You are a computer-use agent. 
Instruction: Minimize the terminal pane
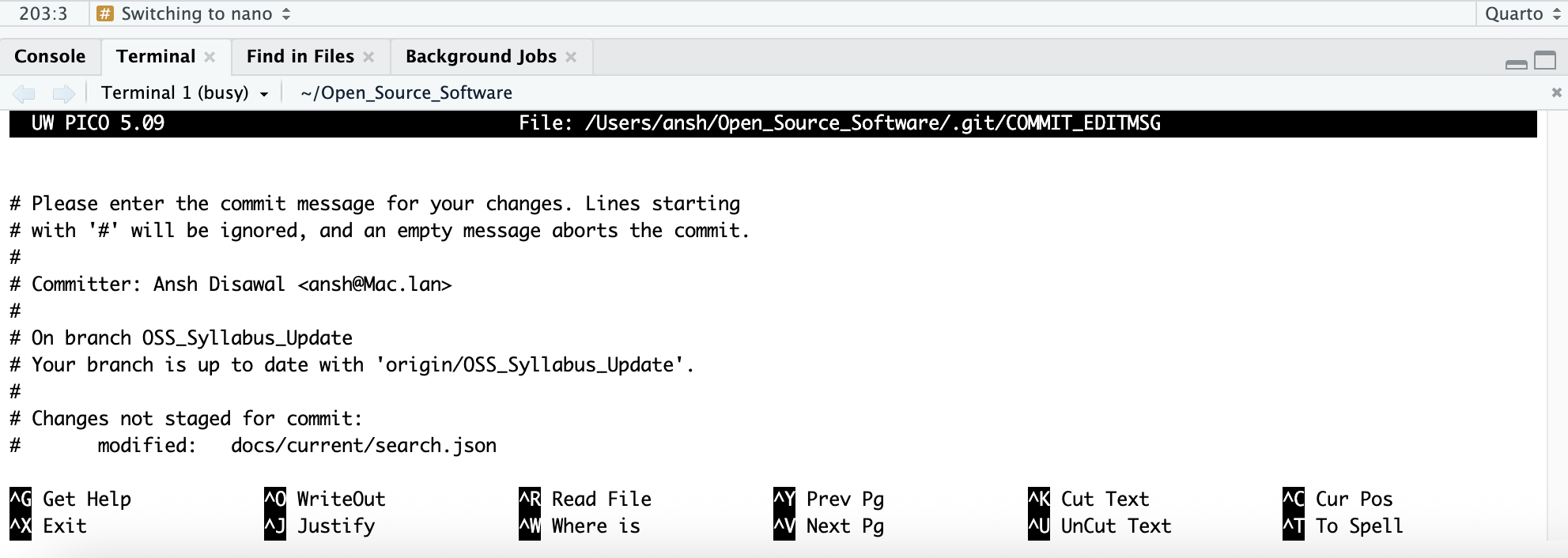[1516, 62]
